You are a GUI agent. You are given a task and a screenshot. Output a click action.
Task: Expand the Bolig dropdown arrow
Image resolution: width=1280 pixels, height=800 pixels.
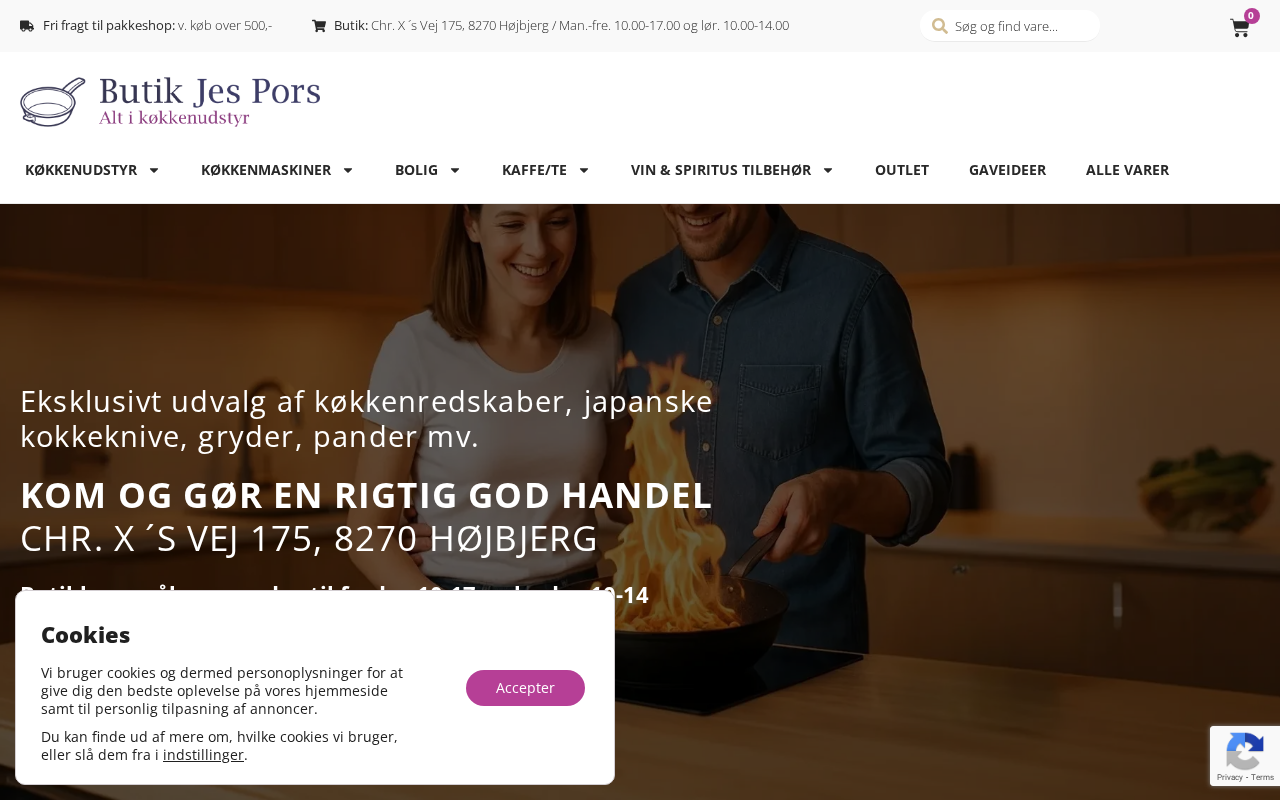(455, 170)
